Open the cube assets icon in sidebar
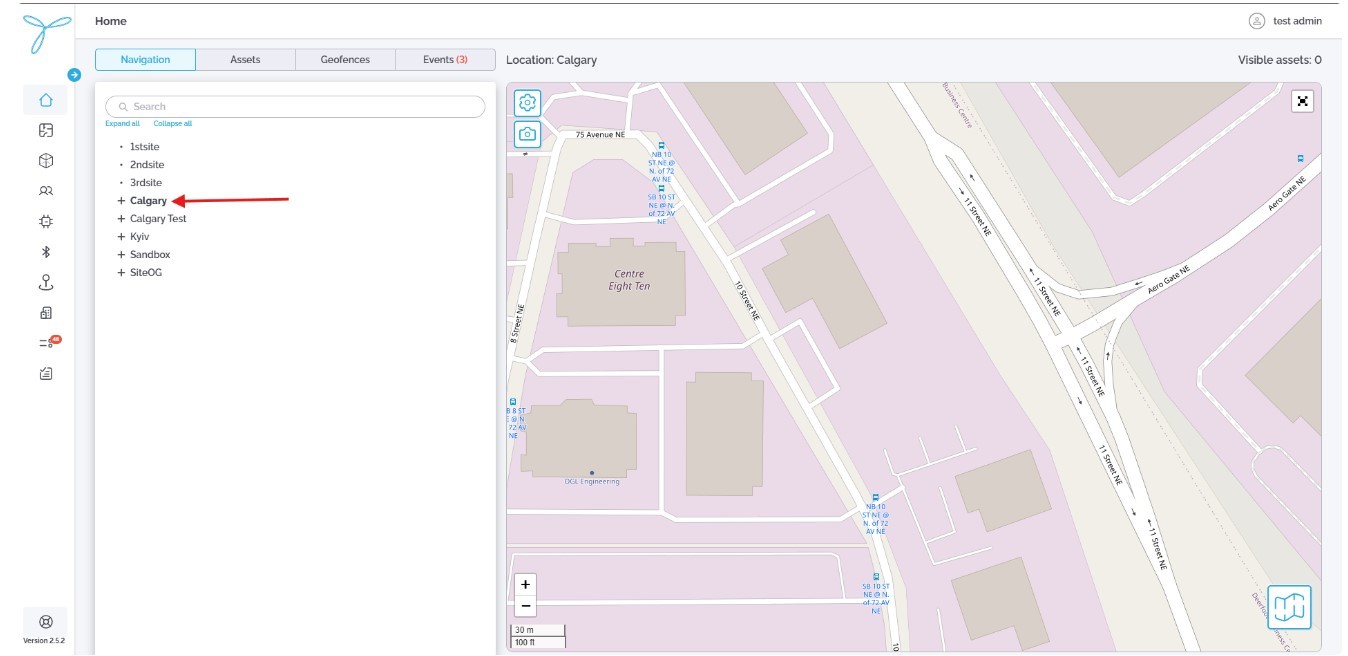Viewport: 1348px width, 656px height. click(45, 161)
